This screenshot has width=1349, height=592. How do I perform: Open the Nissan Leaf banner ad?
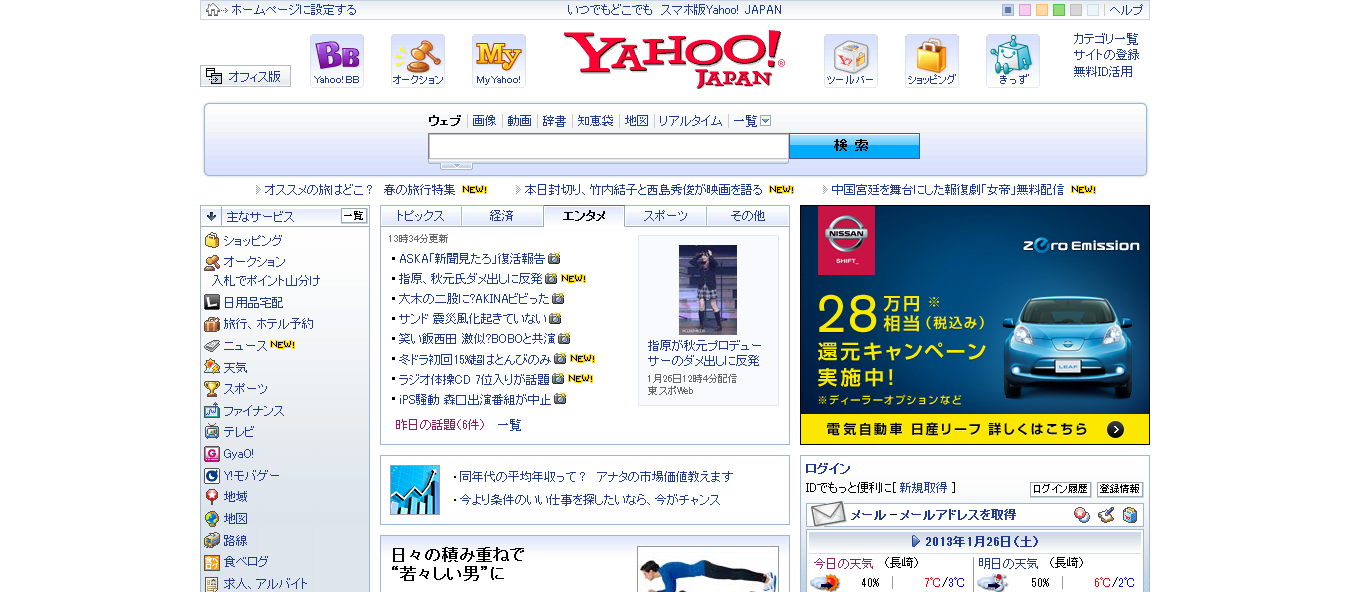pyautogui.click(x=975, y=325)
